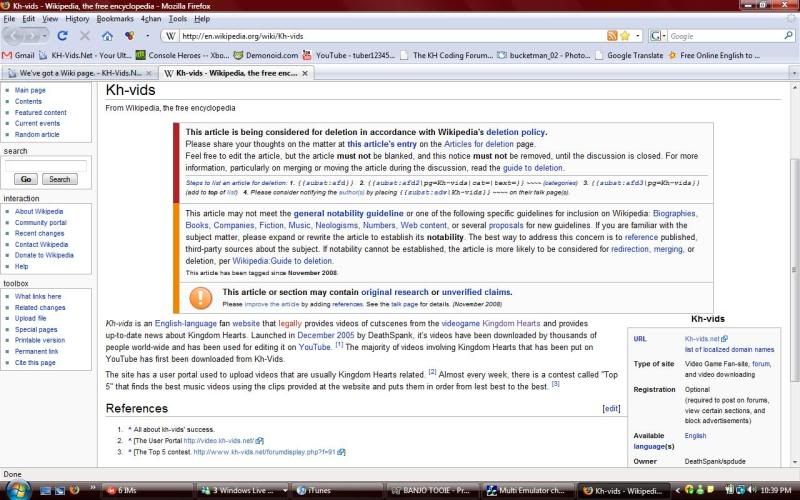The image size is (800, 500).
Task: Open the Cite this page toolbox link
Action: tap(35, 363)
